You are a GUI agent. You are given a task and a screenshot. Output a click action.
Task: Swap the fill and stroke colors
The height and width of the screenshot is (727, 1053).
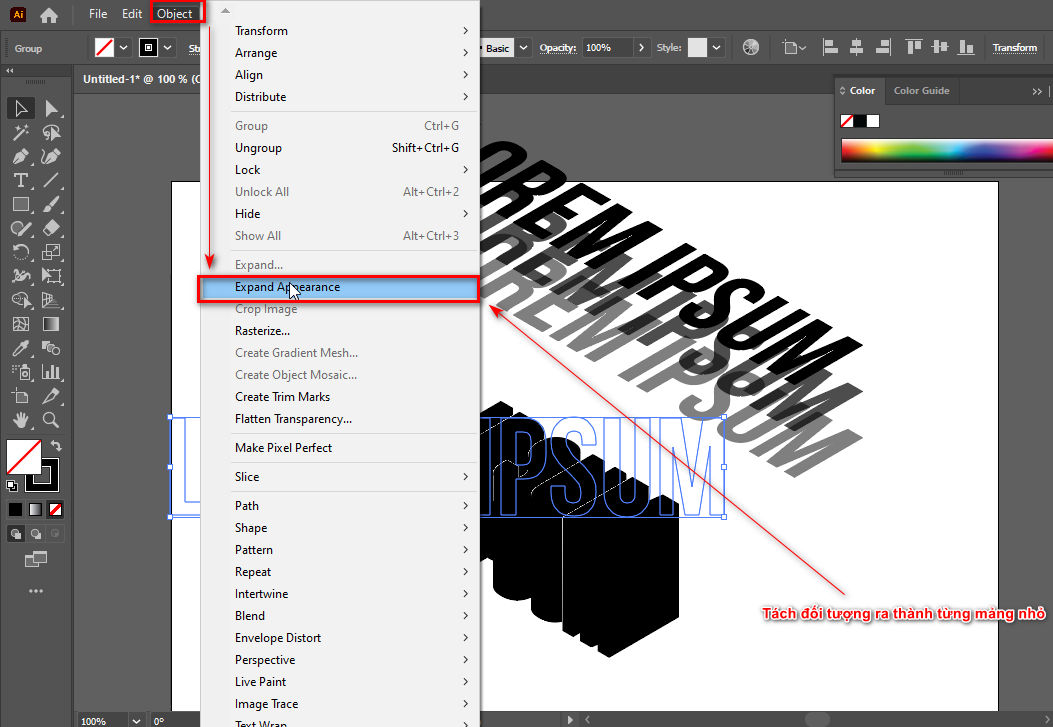coord(56,446)
